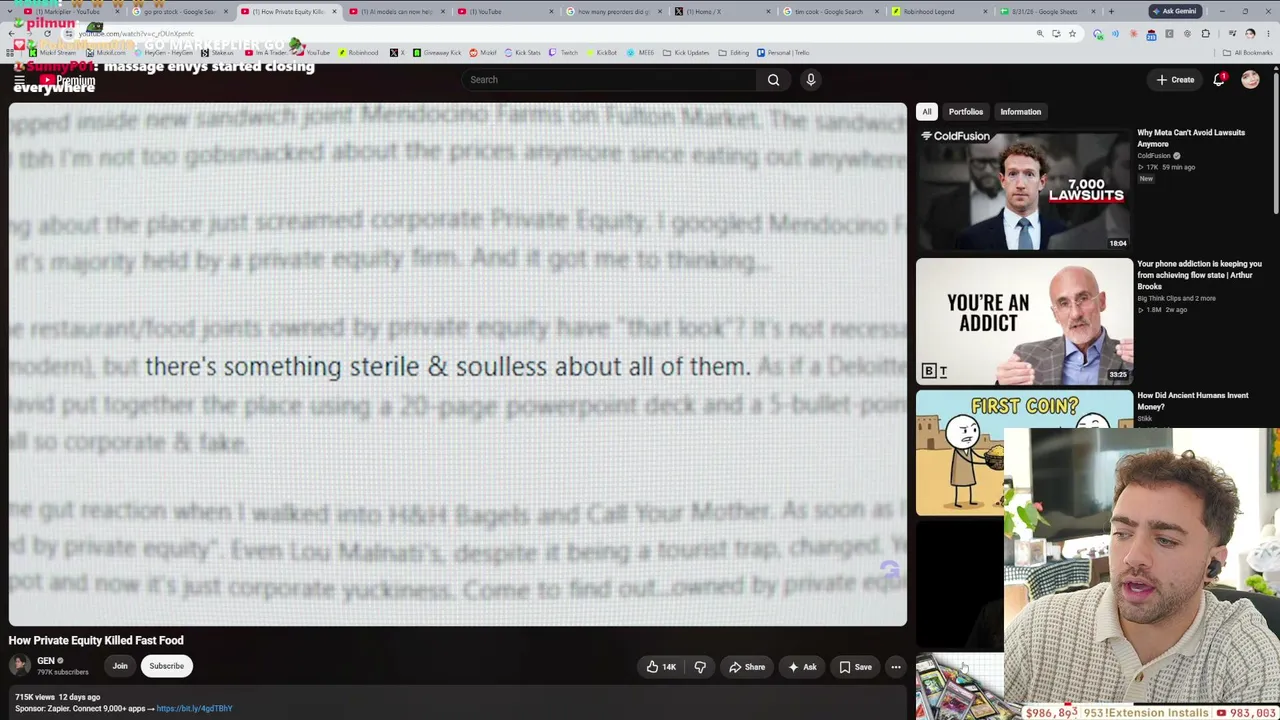Open the Twitch bookmark

(565, 53)
